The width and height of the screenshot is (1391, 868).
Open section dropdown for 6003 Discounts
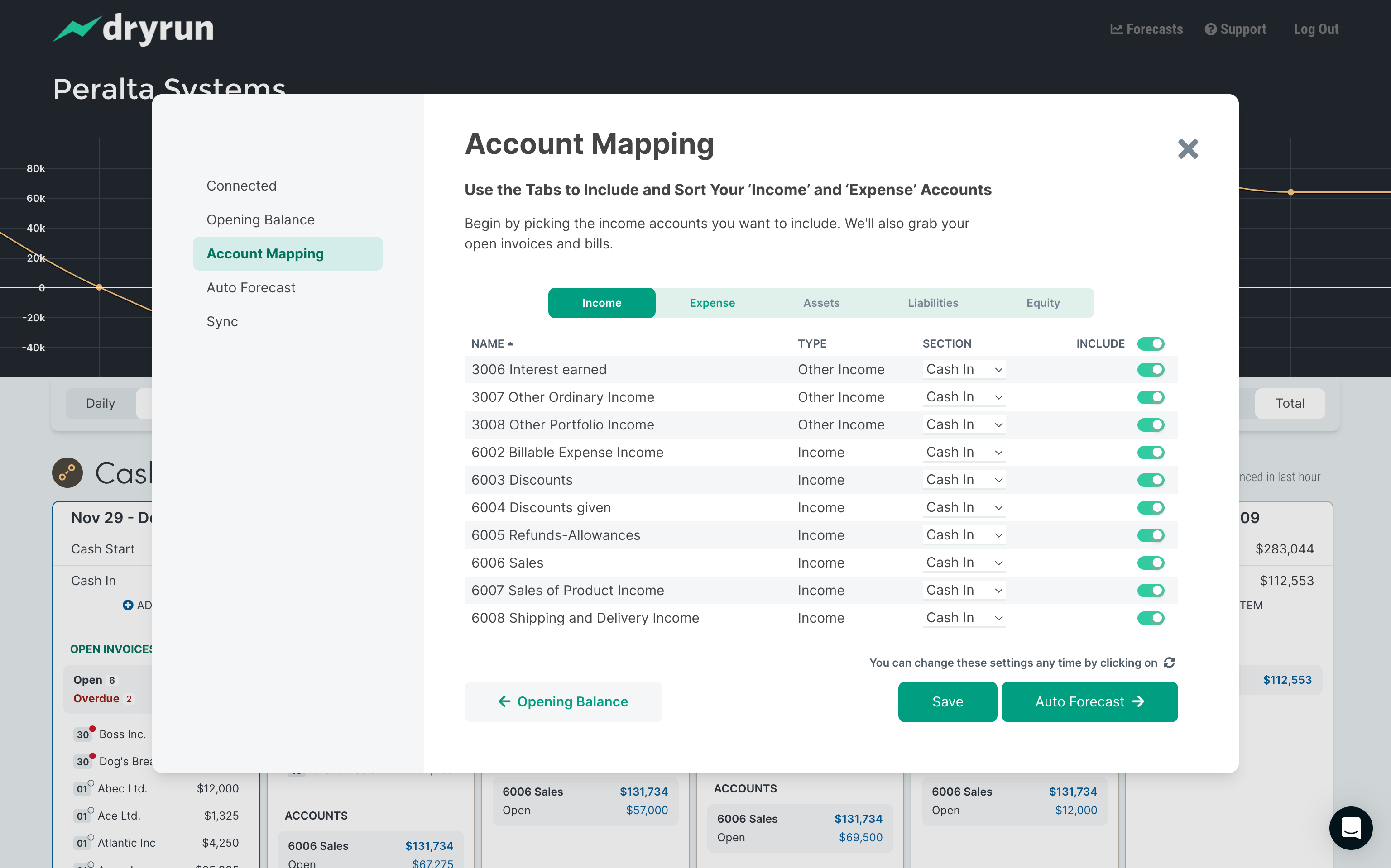(964, 480)
